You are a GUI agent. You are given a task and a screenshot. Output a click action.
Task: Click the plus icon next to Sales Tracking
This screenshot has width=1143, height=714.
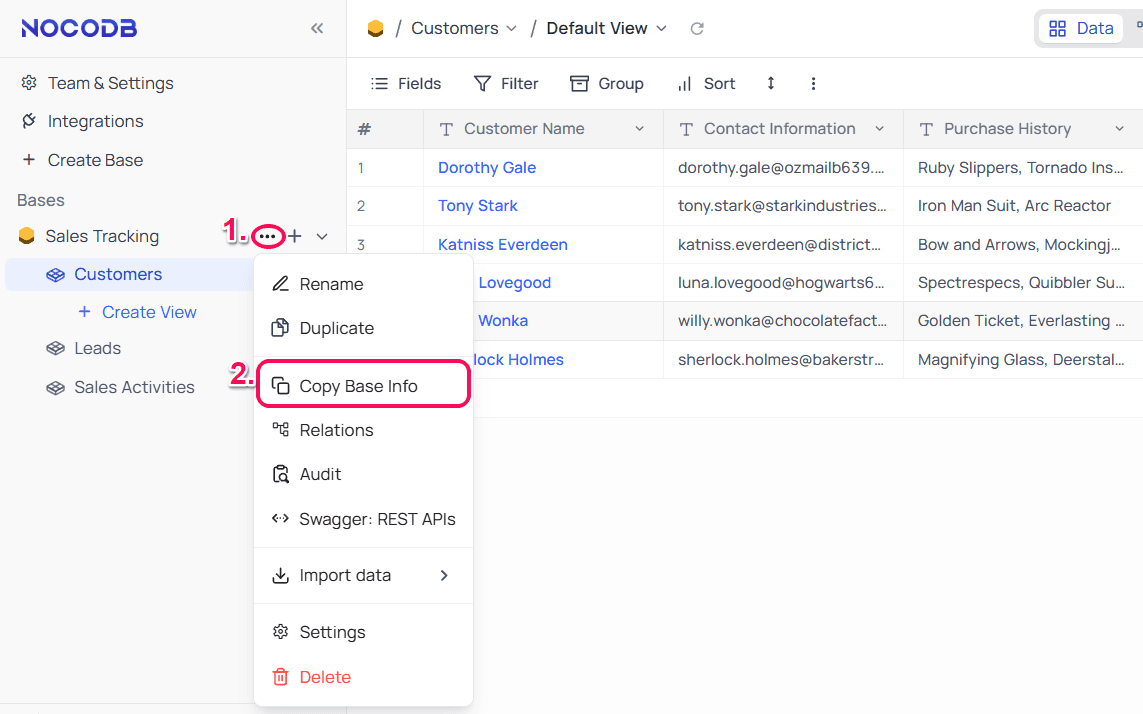295,236
